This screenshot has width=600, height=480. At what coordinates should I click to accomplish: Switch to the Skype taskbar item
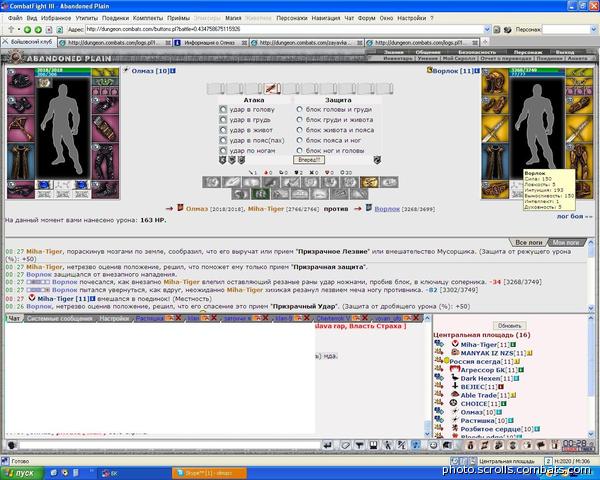tap(209, 473)
